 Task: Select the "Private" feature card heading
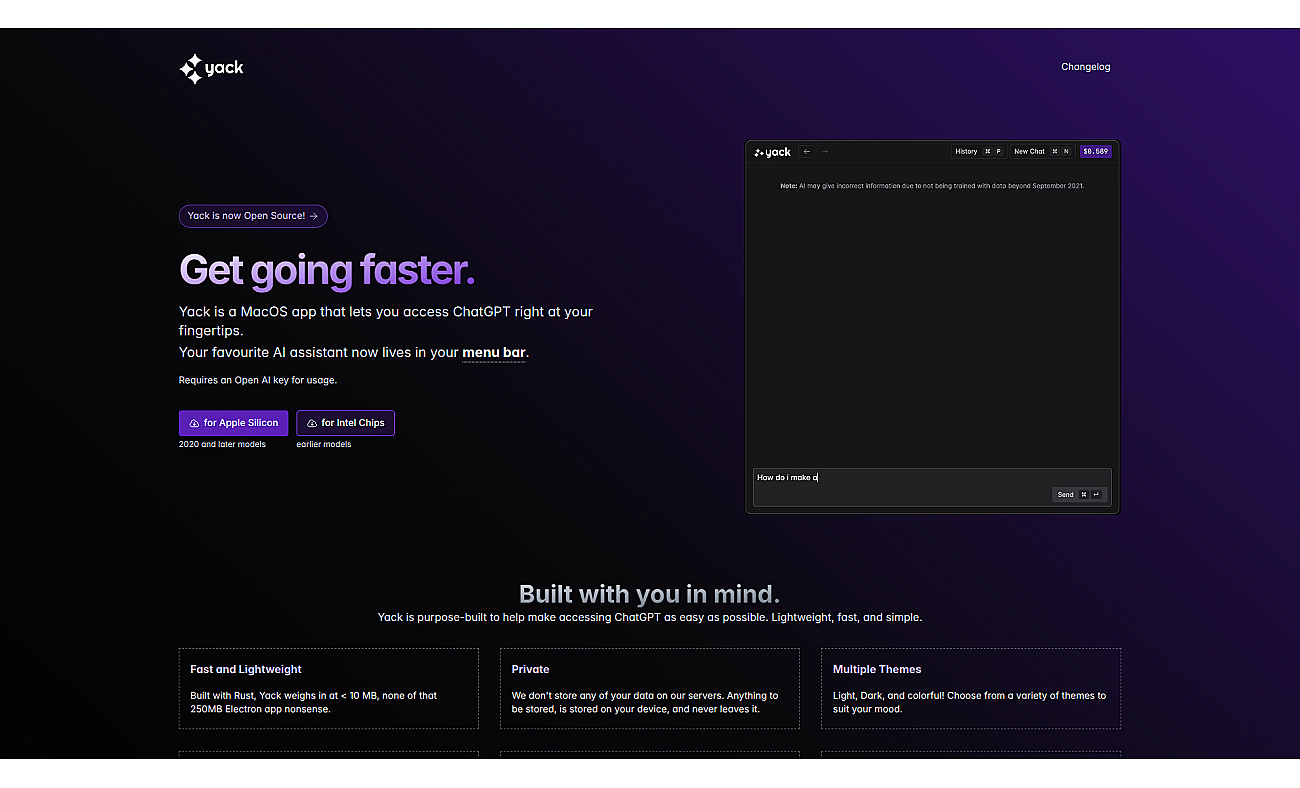[530, 669]
